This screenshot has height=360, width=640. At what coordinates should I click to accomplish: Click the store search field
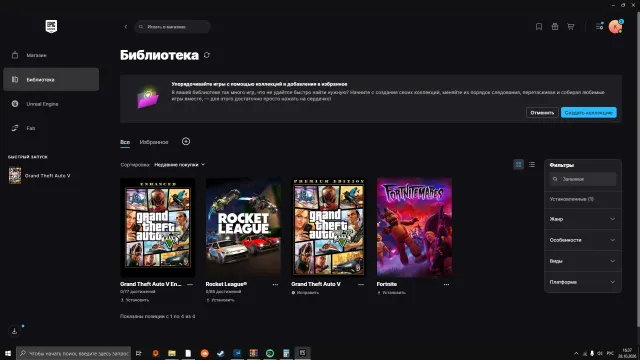[x=173, y=27]
